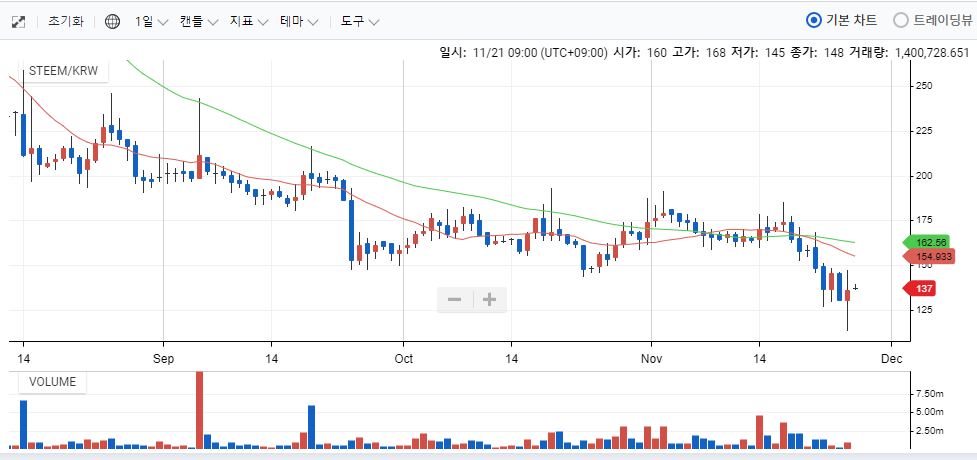Expand the 지표 indicators dropdown
The height and width of the screenshot is (460, 977).
click(249, 22)
